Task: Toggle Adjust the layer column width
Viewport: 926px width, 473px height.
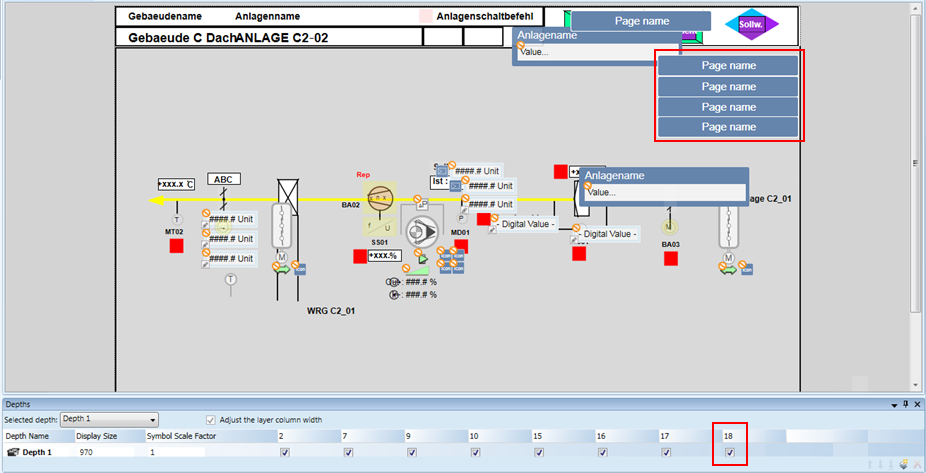Action: (210, 420)
